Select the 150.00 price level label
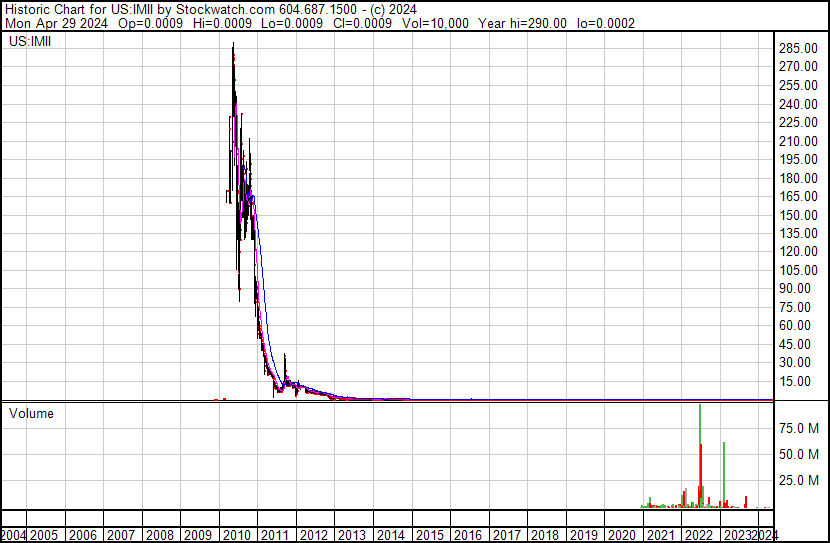 coord(799,215)
